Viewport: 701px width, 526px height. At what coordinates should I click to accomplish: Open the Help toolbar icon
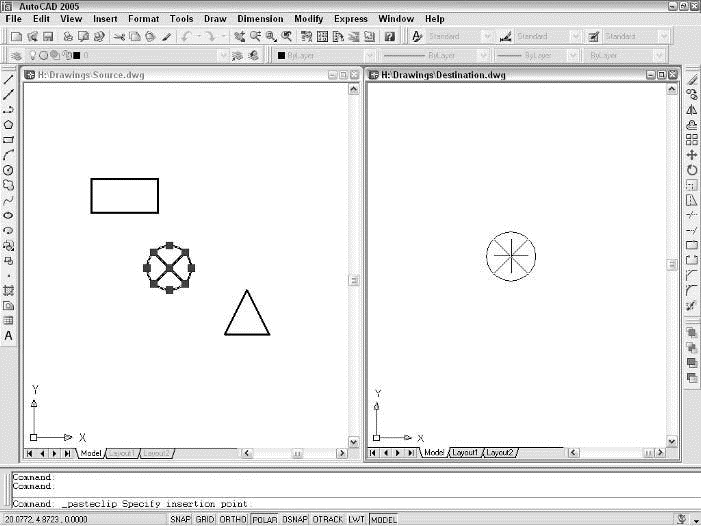pos(389,36)
